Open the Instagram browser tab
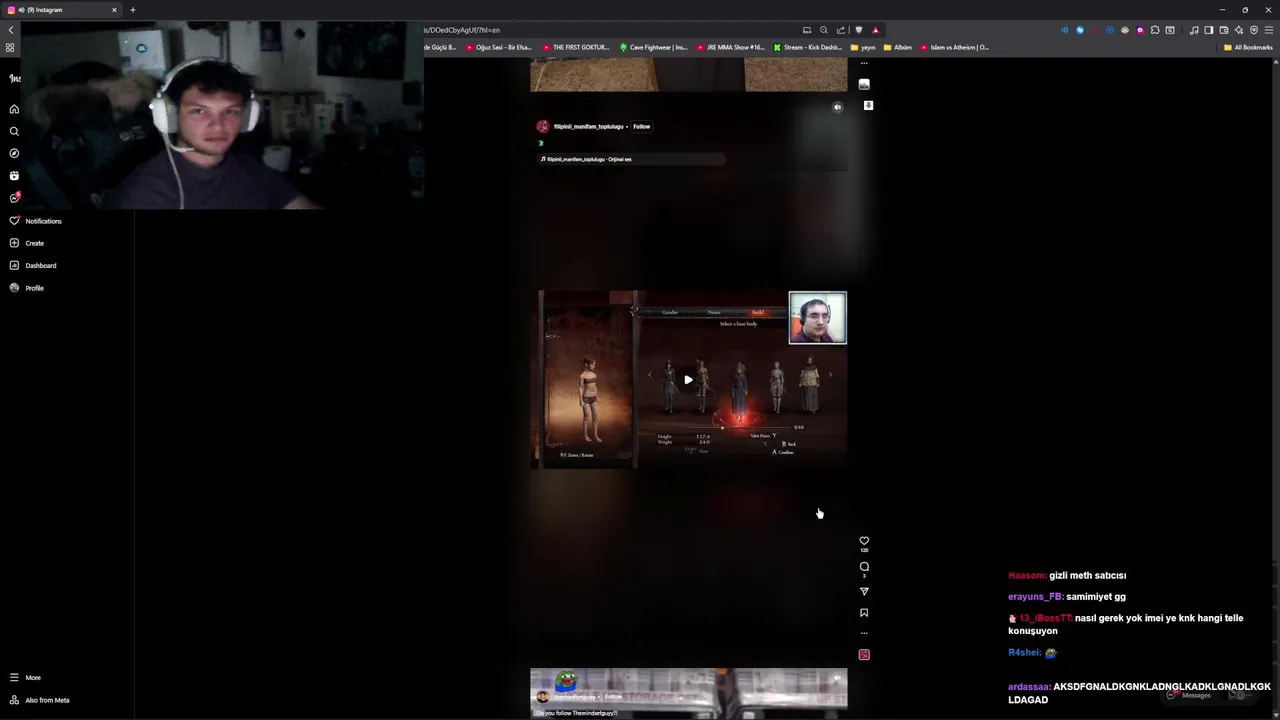Viewport: 1280px width, 720px height. coord(62,10)
